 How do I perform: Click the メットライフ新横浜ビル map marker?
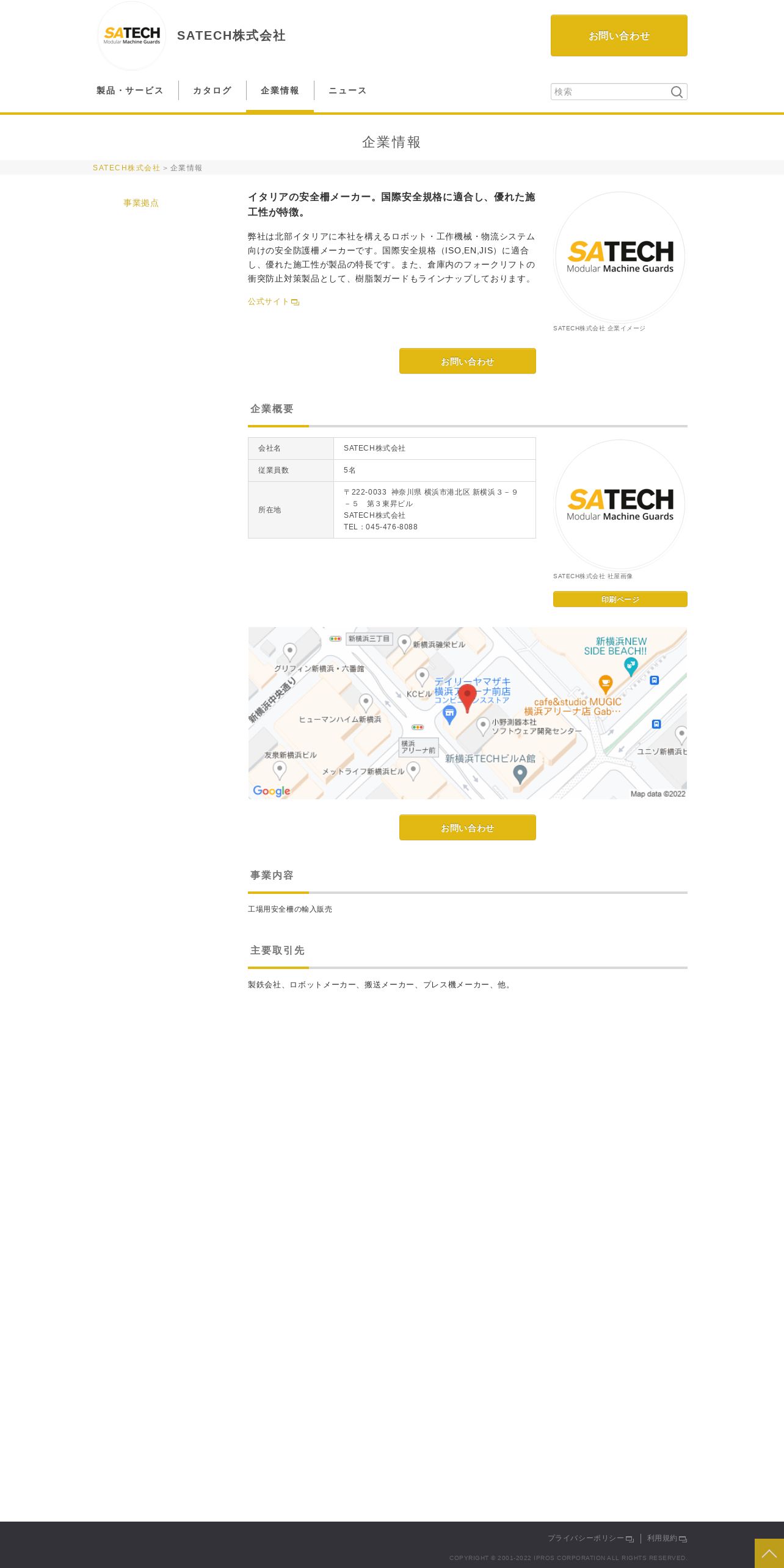pyautogui.click(x=413, y=771)
